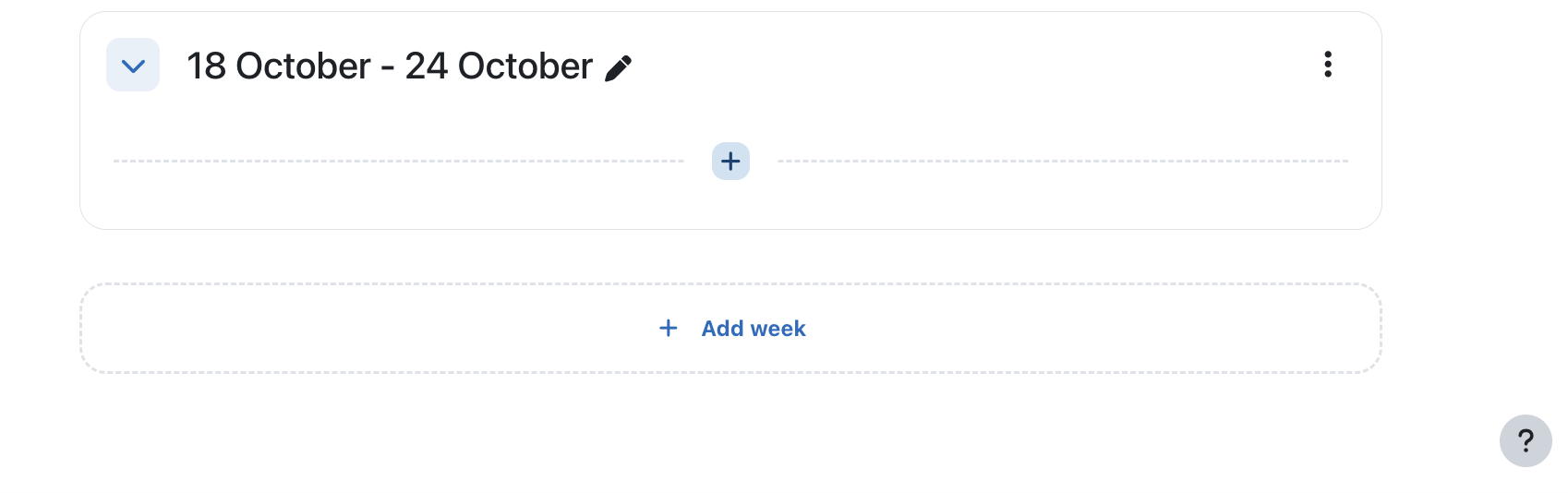The height and width of the screenshot is (493, 1568).
Task: Click dashed divider left of plus button
Action: coord(399,162)
